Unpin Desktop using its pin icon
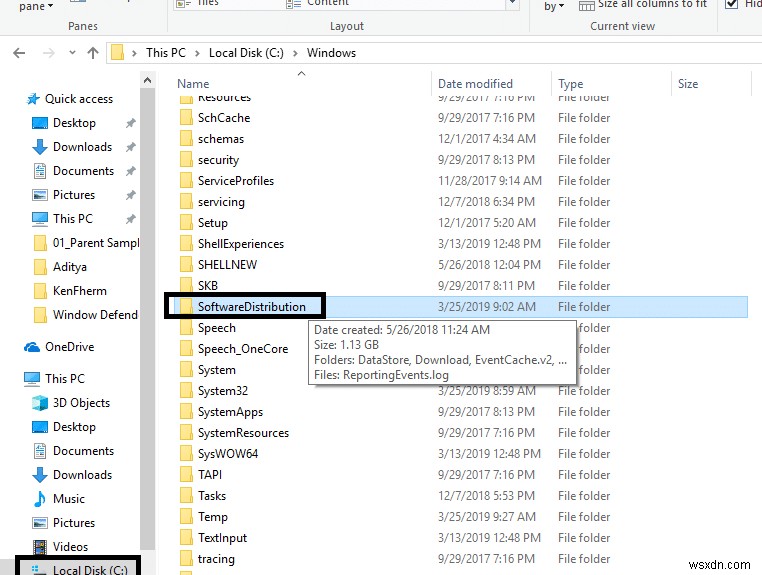 (x=130, y=123)
